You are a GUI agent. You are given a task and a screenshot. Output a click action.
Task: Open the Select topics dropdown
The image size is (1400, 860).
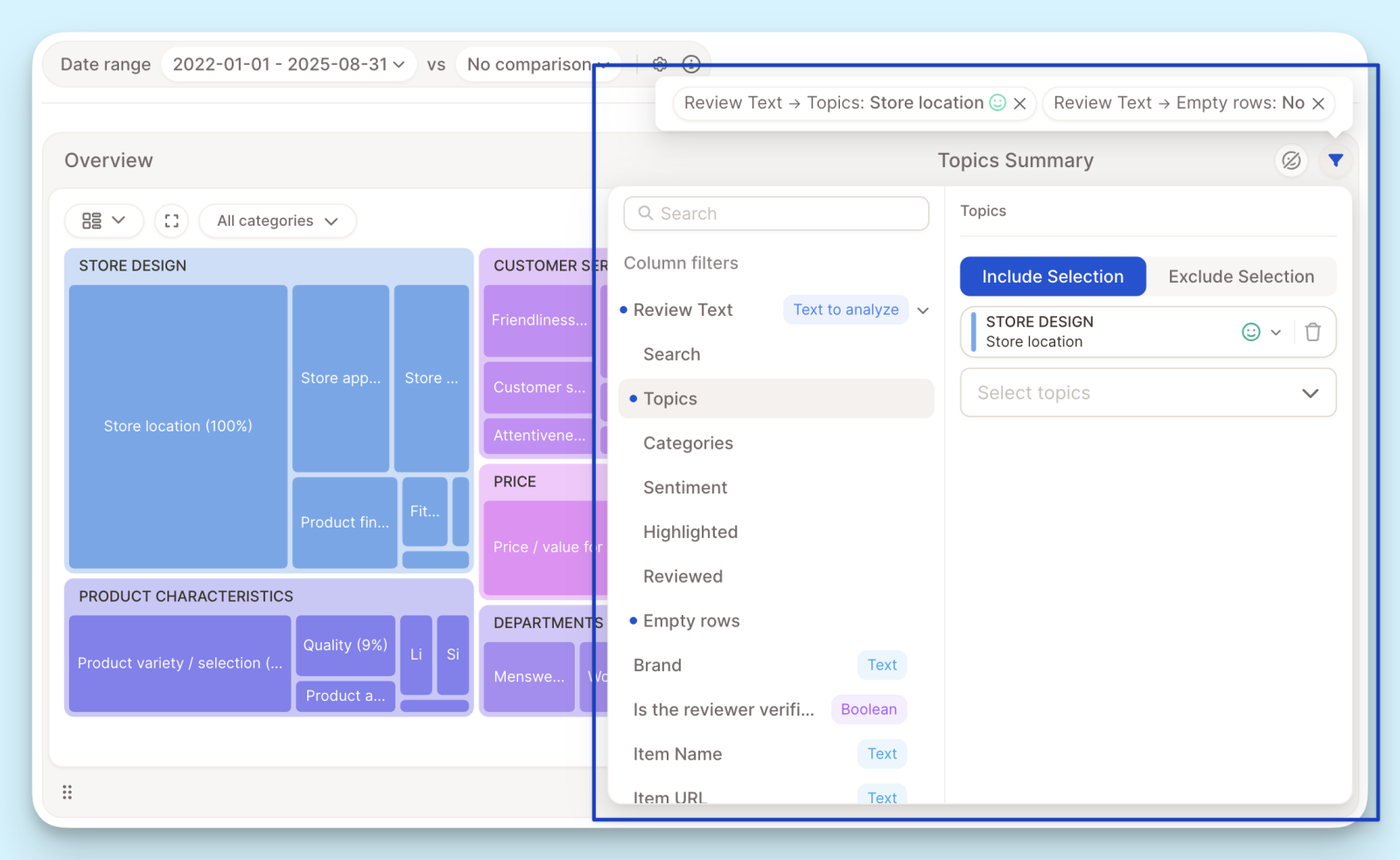tap(1147, 393)
